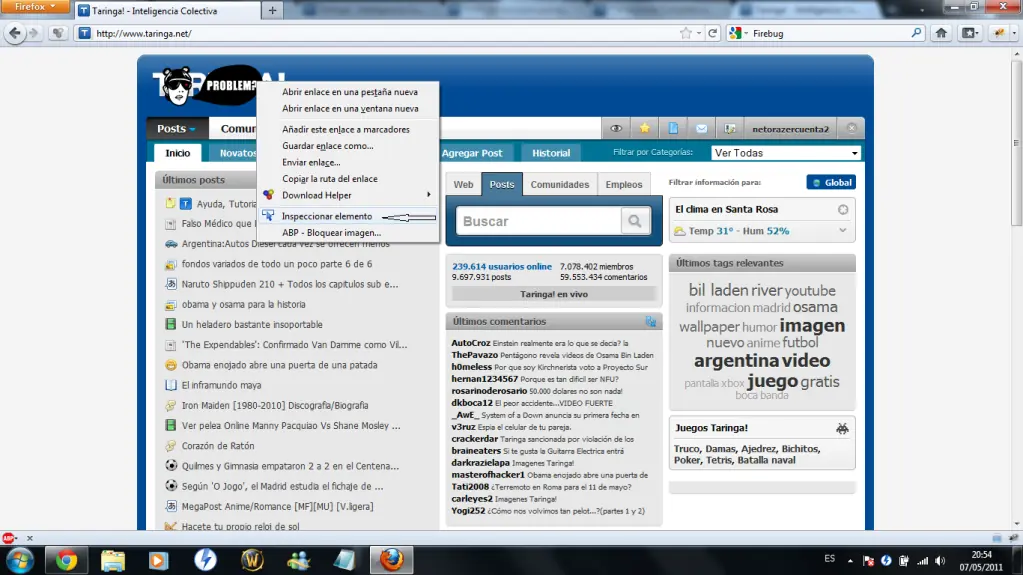This screenshot has height=575, width=1023.
Task: Click the Inicio tab
Action: 177,153
